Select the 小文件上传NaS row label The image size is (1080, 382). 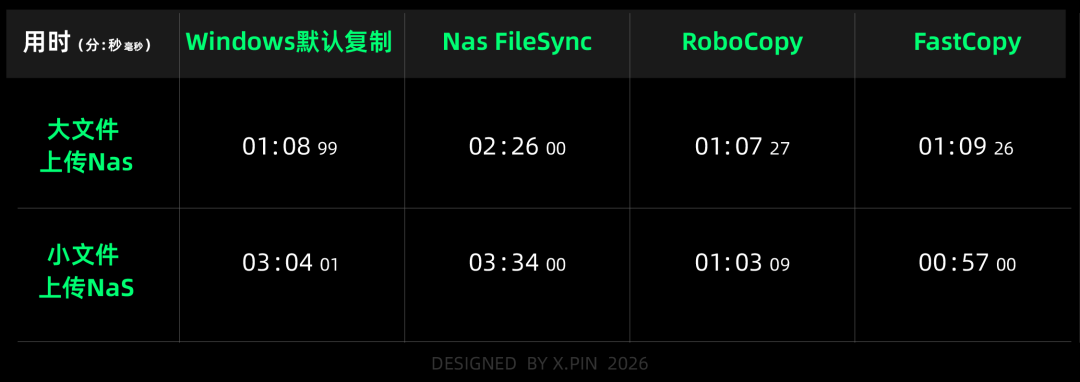click(x=87, y=272)
